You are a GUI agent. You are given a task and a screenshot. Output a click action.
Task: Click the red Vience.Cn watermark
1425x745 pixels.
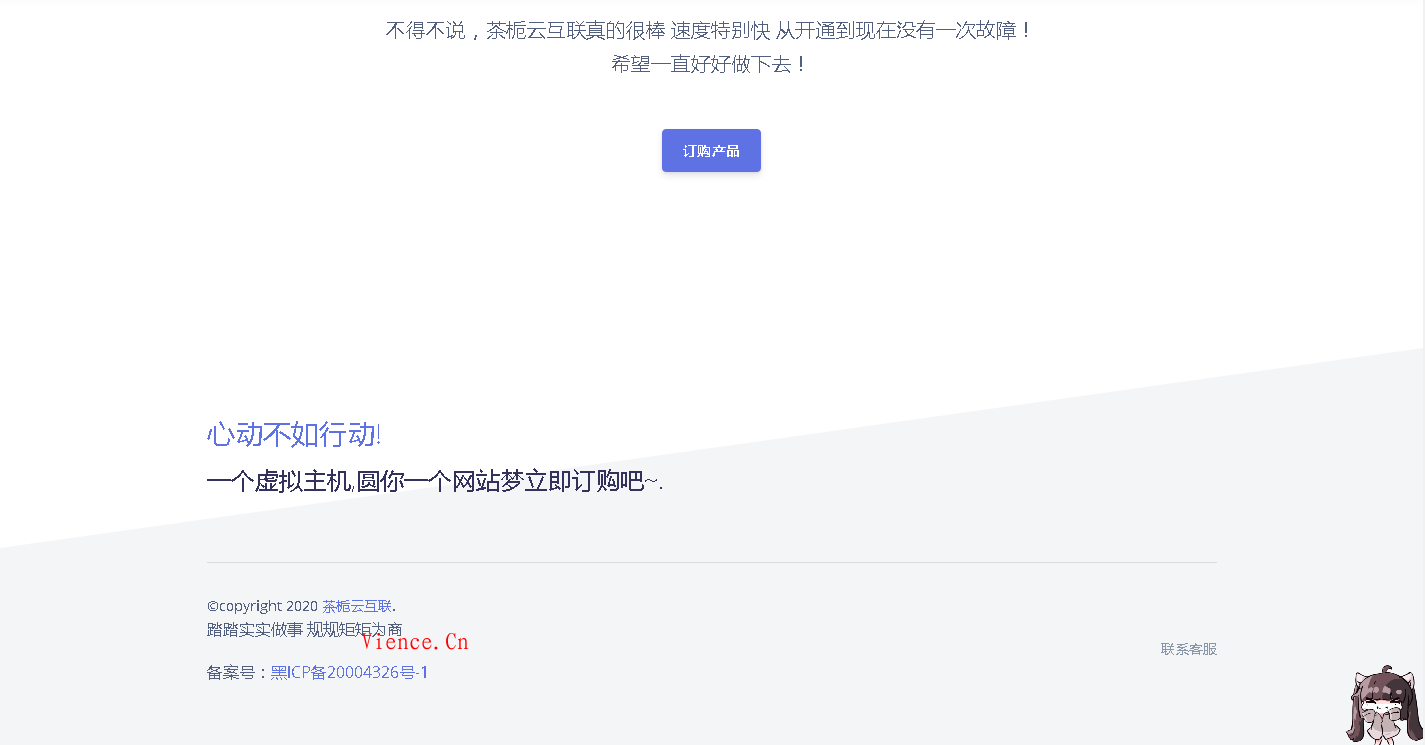click(x=414, y=642)
